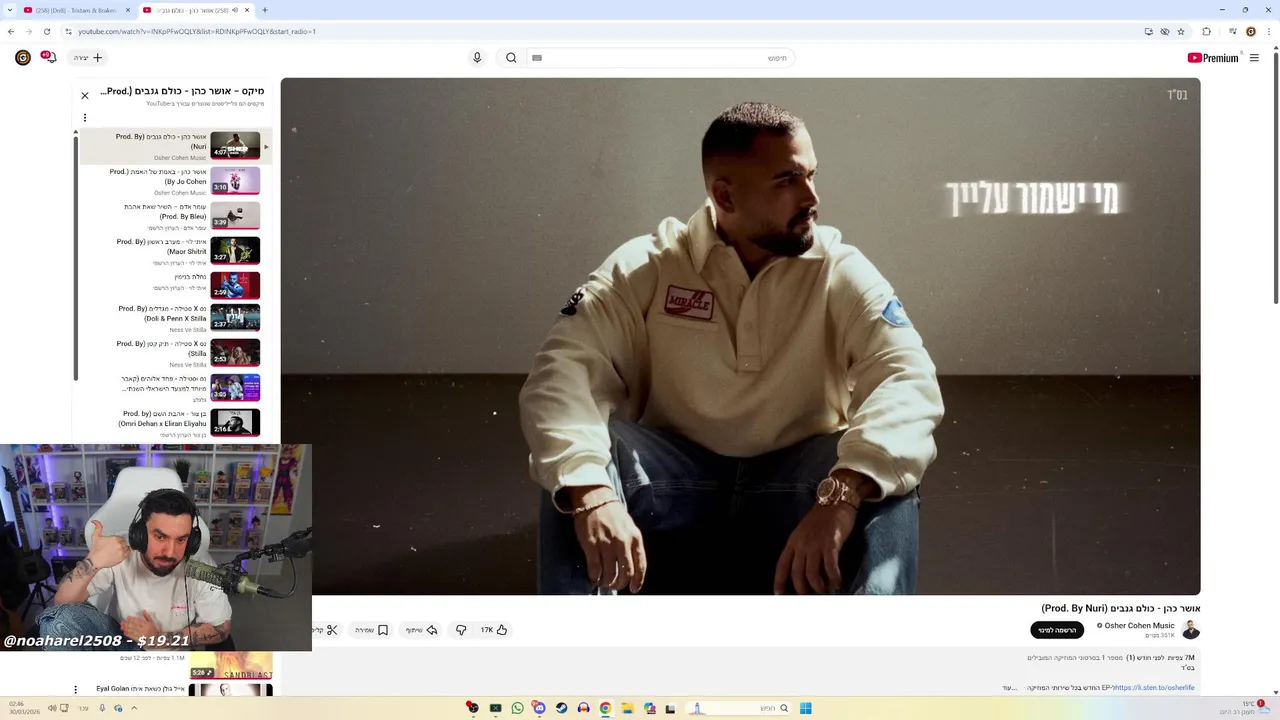
Task: Expand the video description with 'עוד'
Action: [1009, 688]
